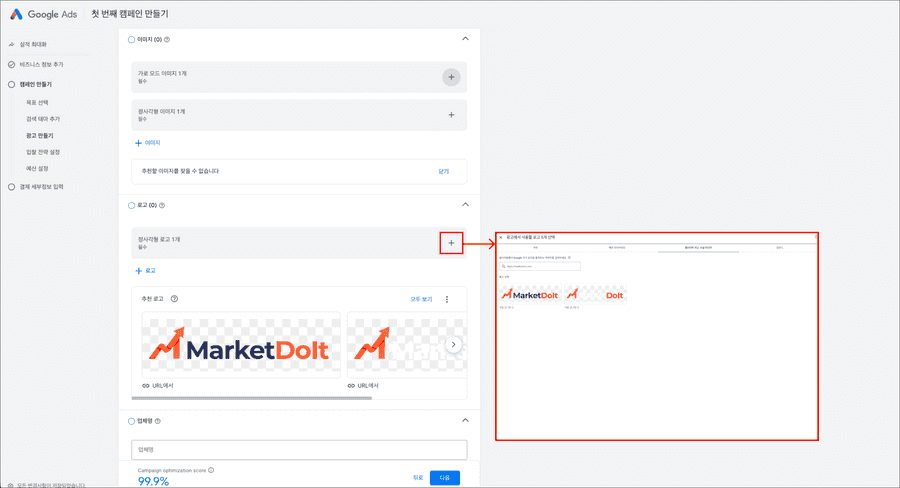Open help icon beside 업체명 heading
The image size is (900, 488).
coord(158,421)
